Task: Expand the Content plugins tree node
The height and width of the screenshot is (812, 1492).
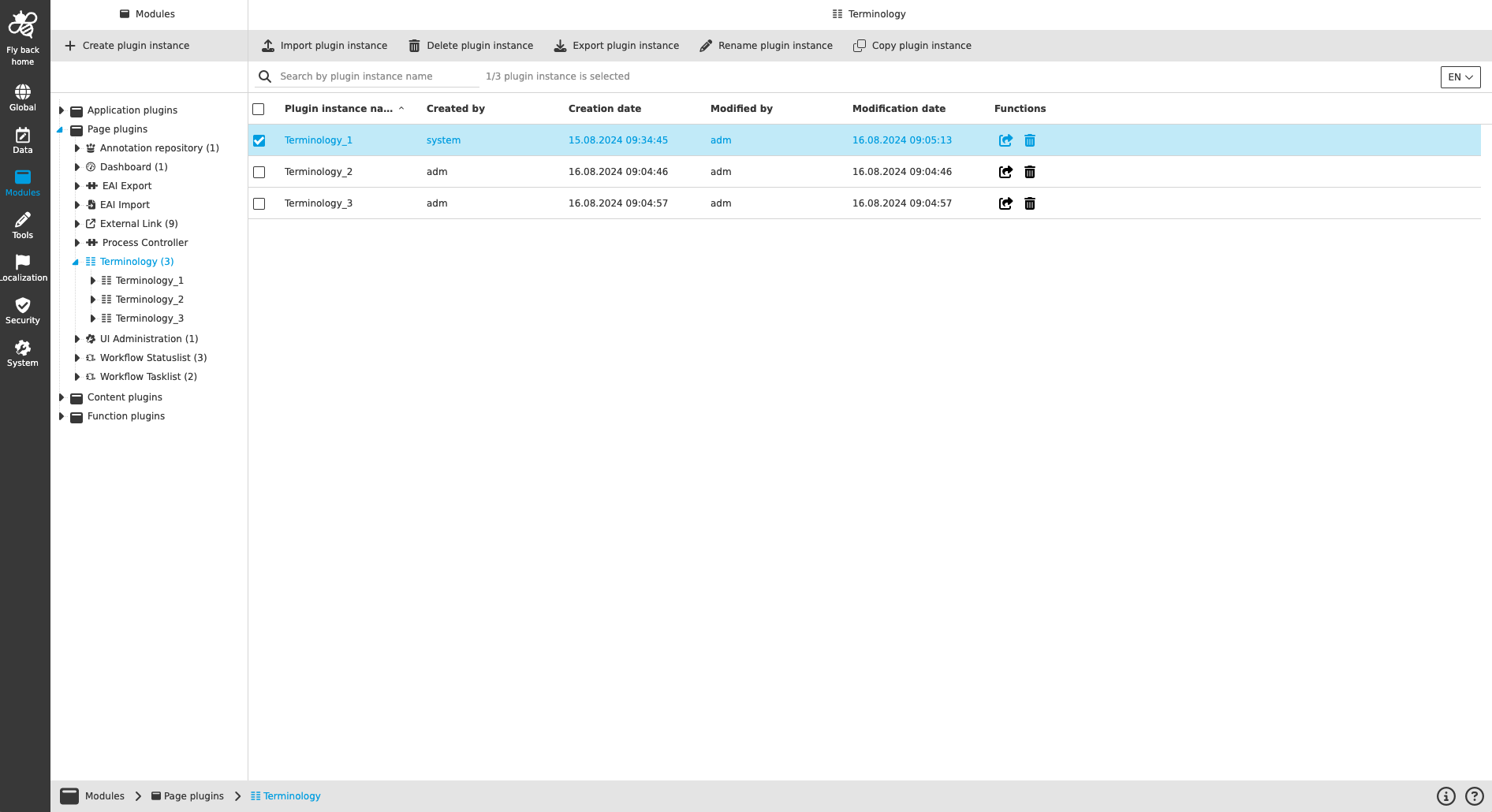Action: pyautogui.click(x=62, y=397)
